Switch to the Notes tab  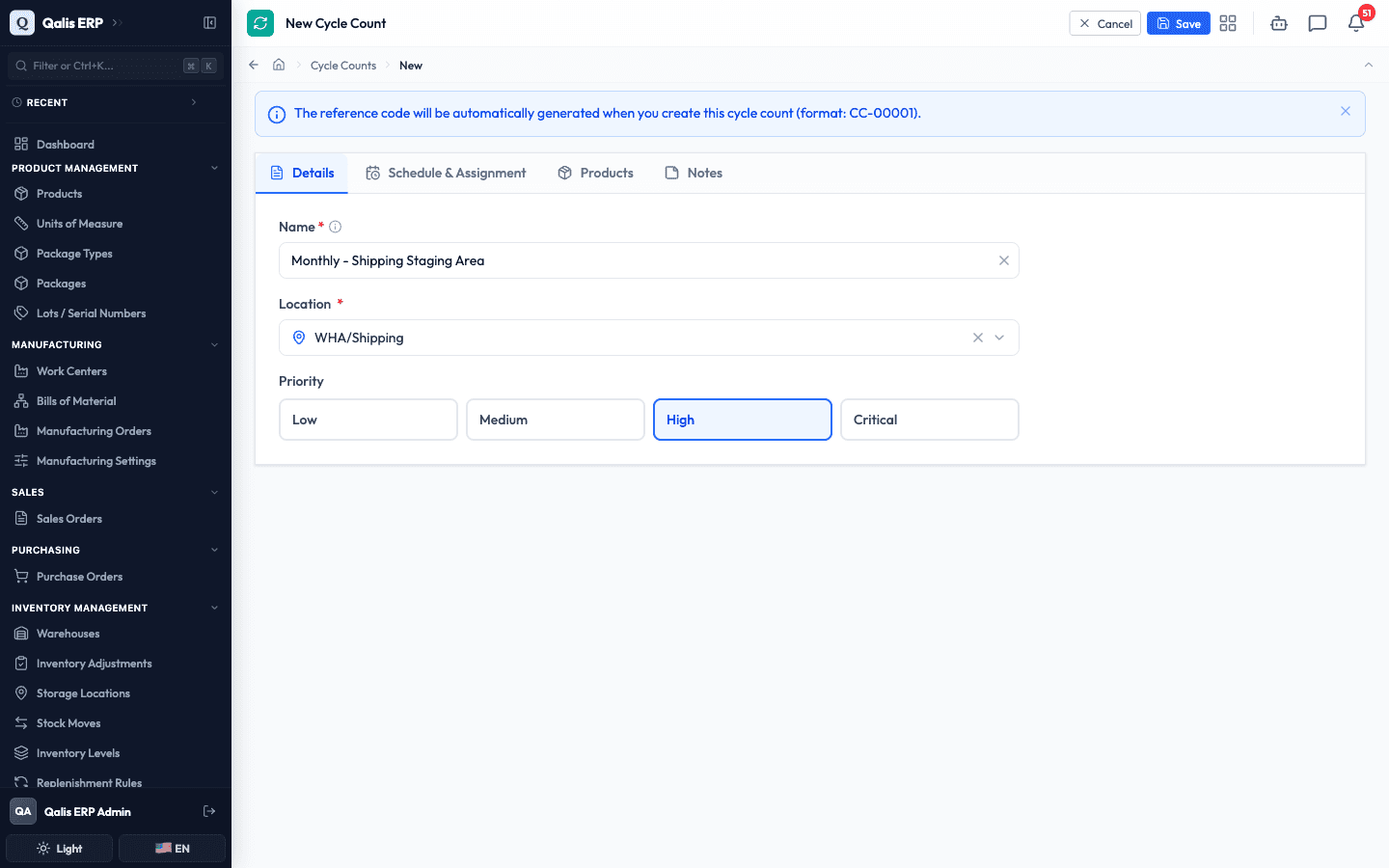point(694,174)
